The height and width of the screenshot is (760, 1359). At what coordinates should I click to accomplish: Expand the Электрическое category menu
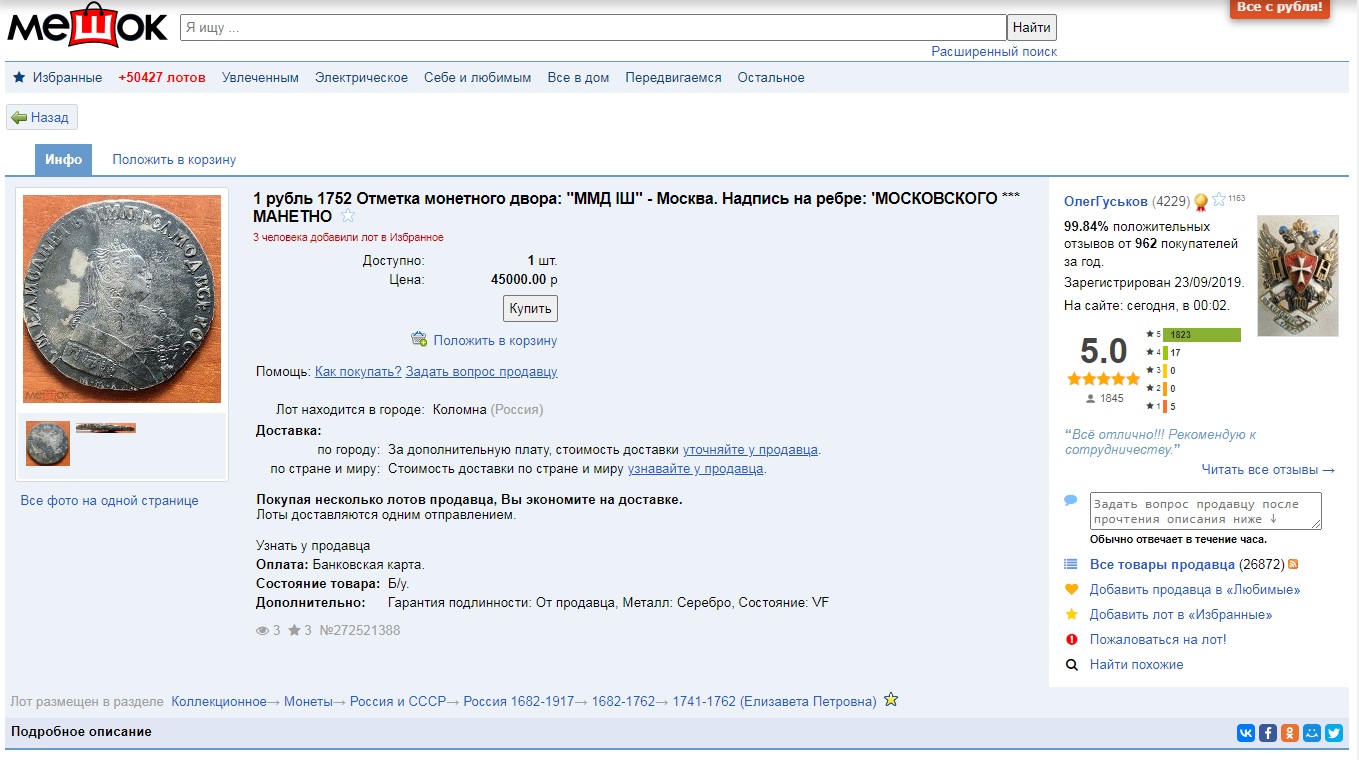(361, 78)
